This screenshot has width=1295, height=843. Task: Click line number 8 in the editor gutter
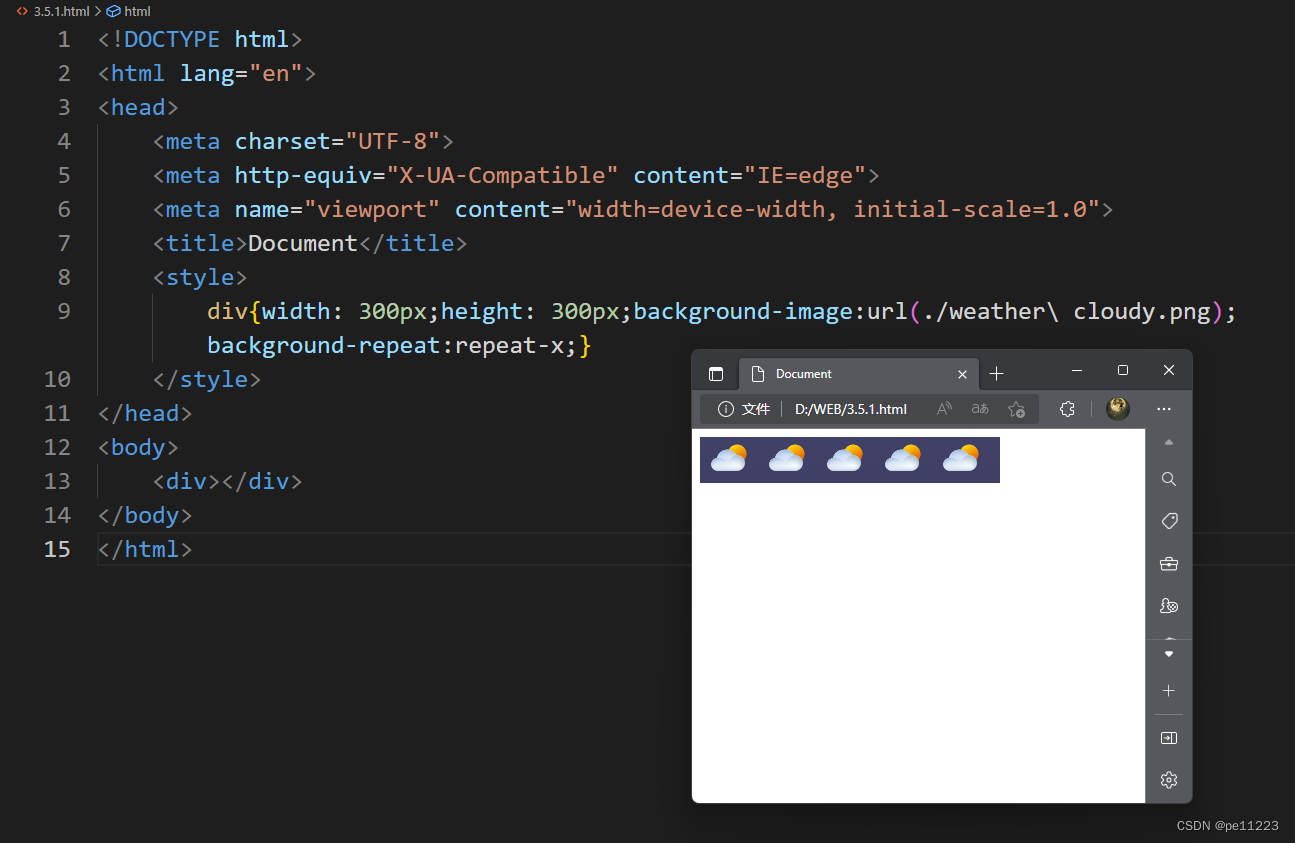click(64, 277)
